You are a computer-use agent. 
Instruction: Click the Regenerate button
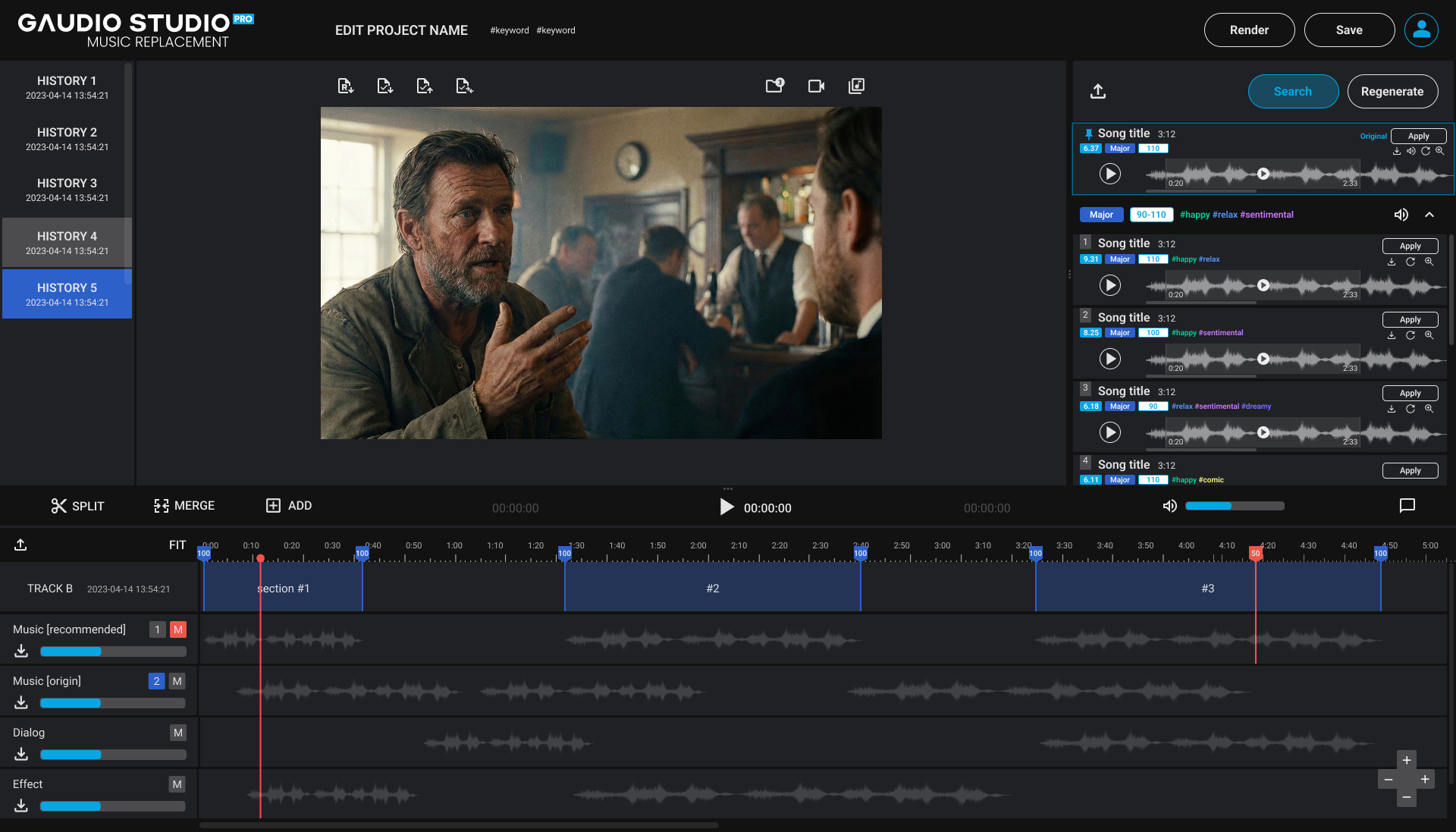click(x=1392, y=92)
